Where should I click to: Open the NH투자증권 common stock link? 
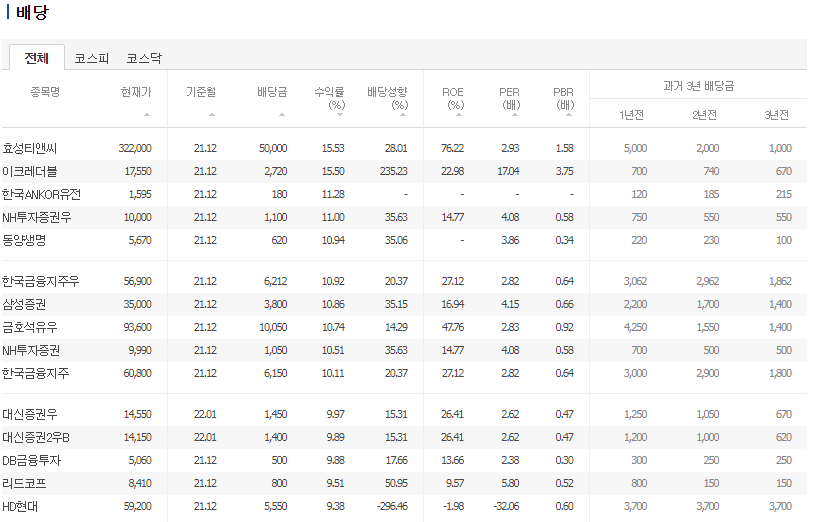[x=31, y=350]
